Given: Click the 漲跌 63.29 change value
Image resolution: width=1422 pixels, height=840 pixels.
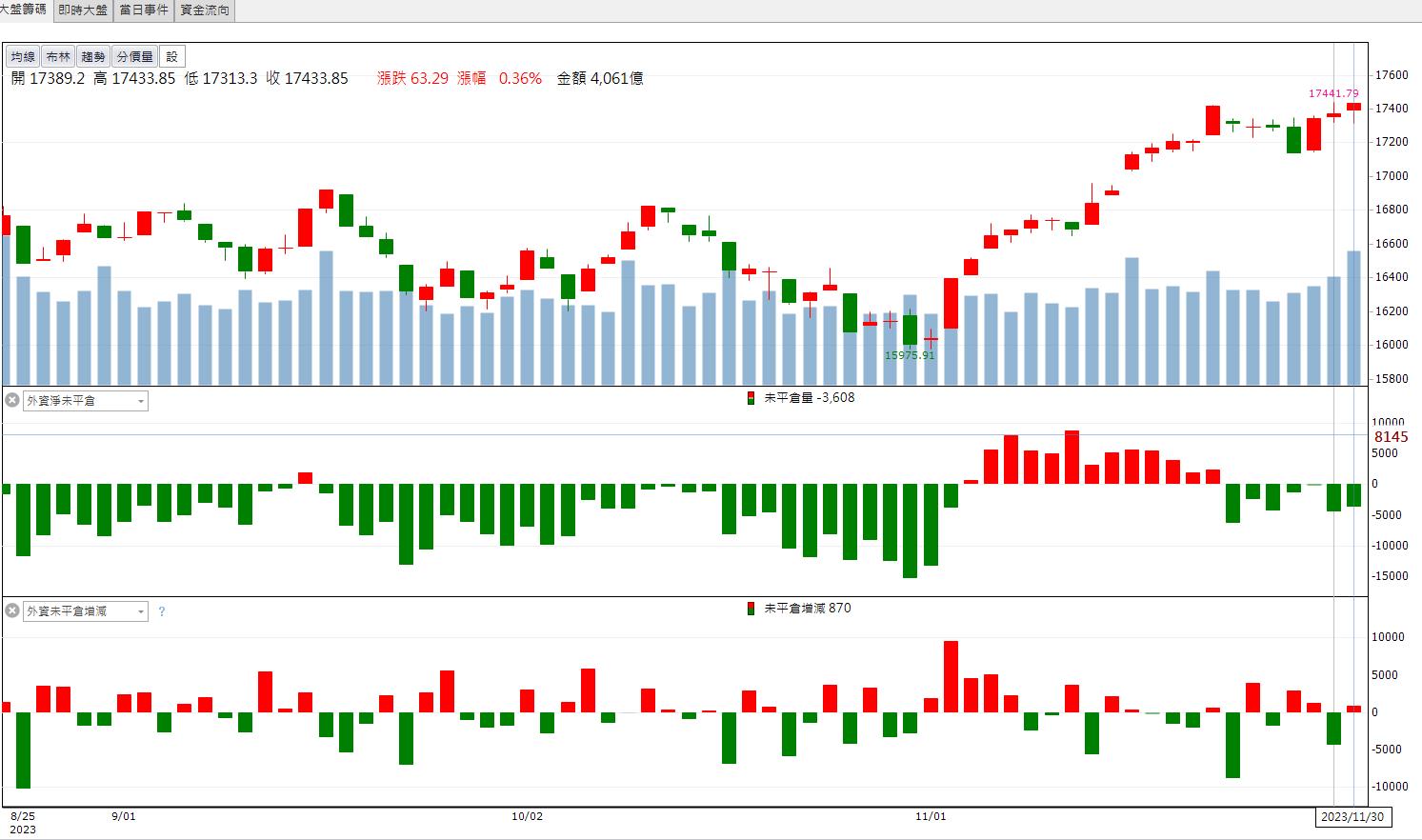Looking at the screenshot, I should click(412, 78).
